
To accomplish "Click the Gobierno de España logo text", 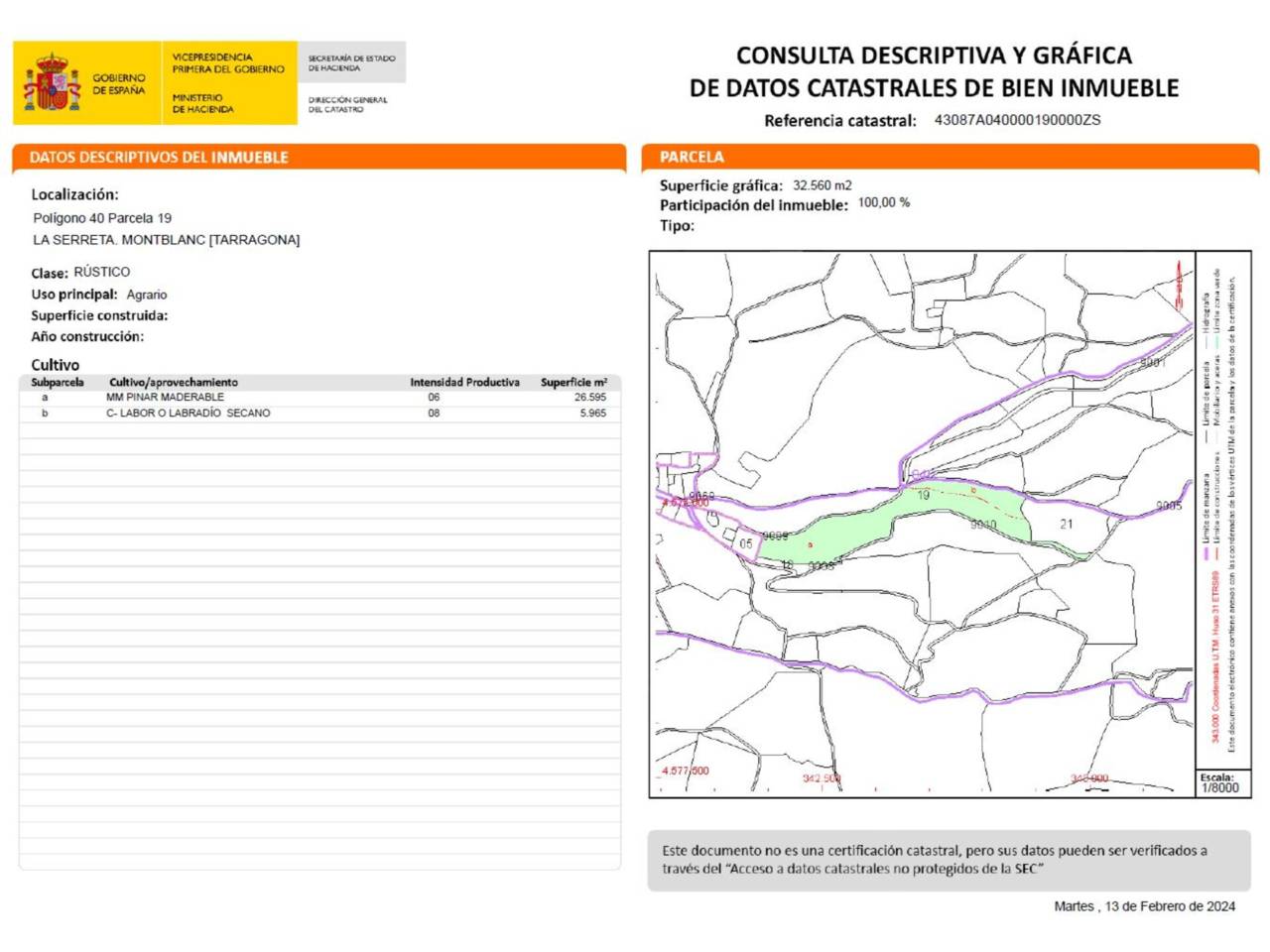I will click(x=119, y=83).
